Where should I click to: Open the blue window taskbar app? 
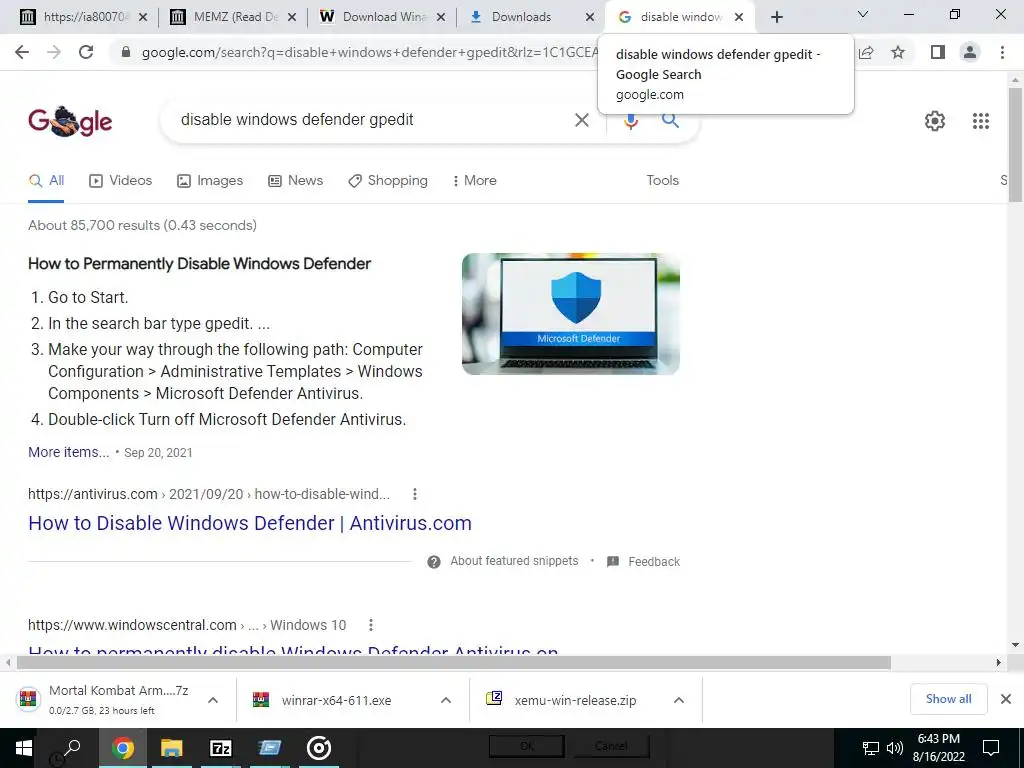[x=269, y=748]
